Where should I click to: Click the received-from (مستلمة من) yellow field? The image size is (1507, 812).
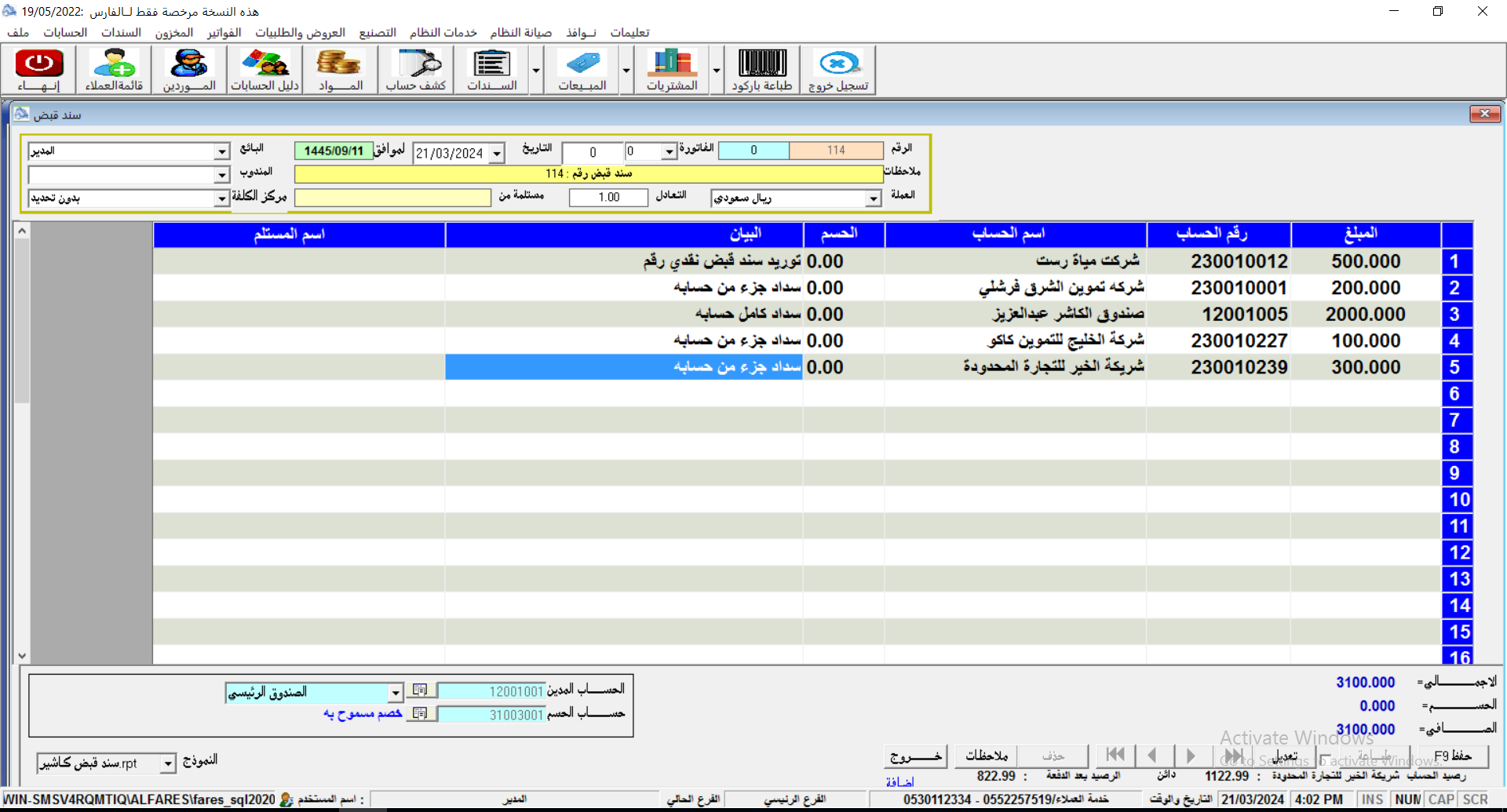tap(392, 197)
